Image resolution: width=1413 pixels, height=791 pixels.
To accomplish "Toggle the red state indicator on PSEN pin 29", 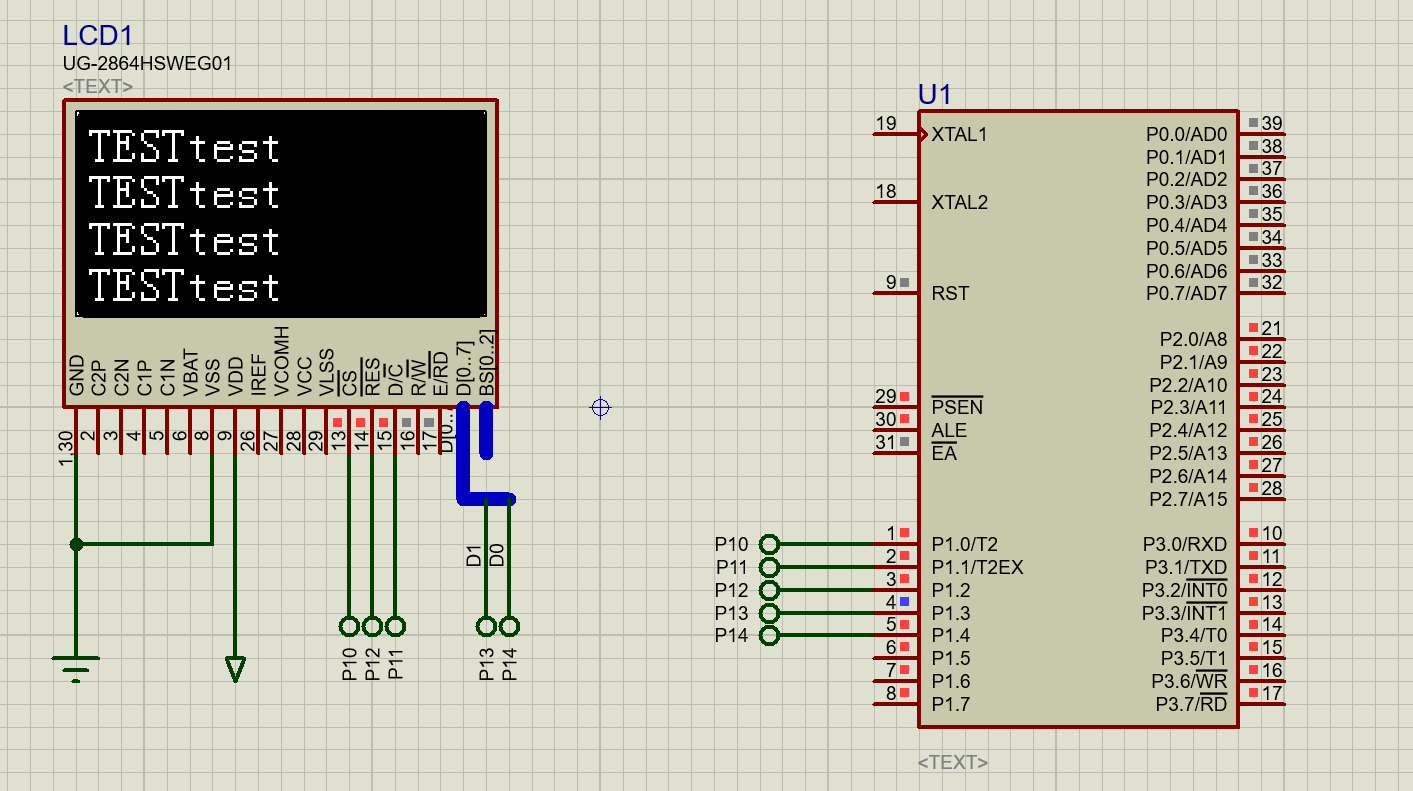I will [903, 396].
